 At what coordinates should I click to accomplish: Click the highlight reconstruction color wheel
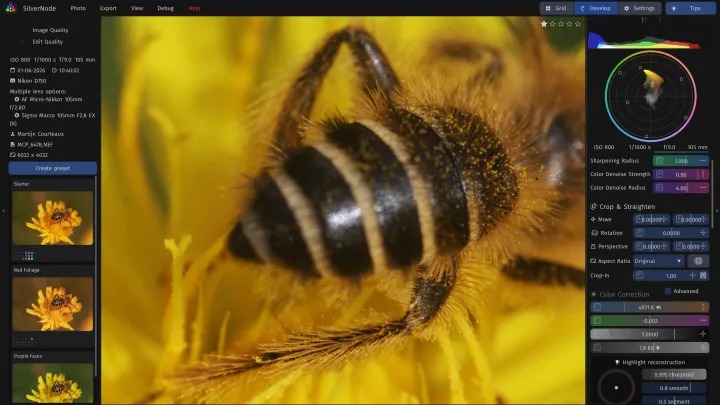(x=616, y=387)
